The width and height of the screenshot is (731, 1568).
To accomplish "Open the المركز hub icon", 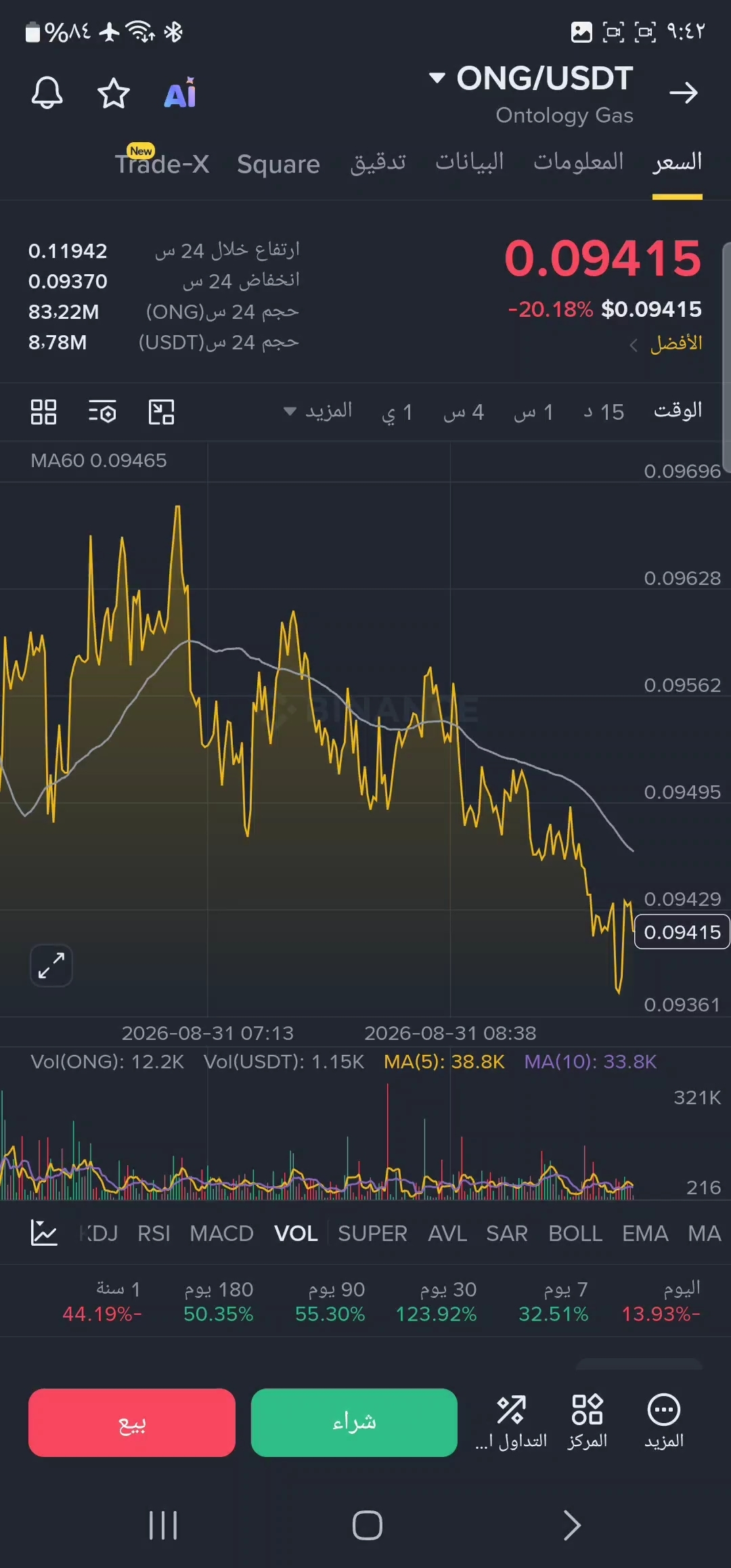I will [587, 1422].
